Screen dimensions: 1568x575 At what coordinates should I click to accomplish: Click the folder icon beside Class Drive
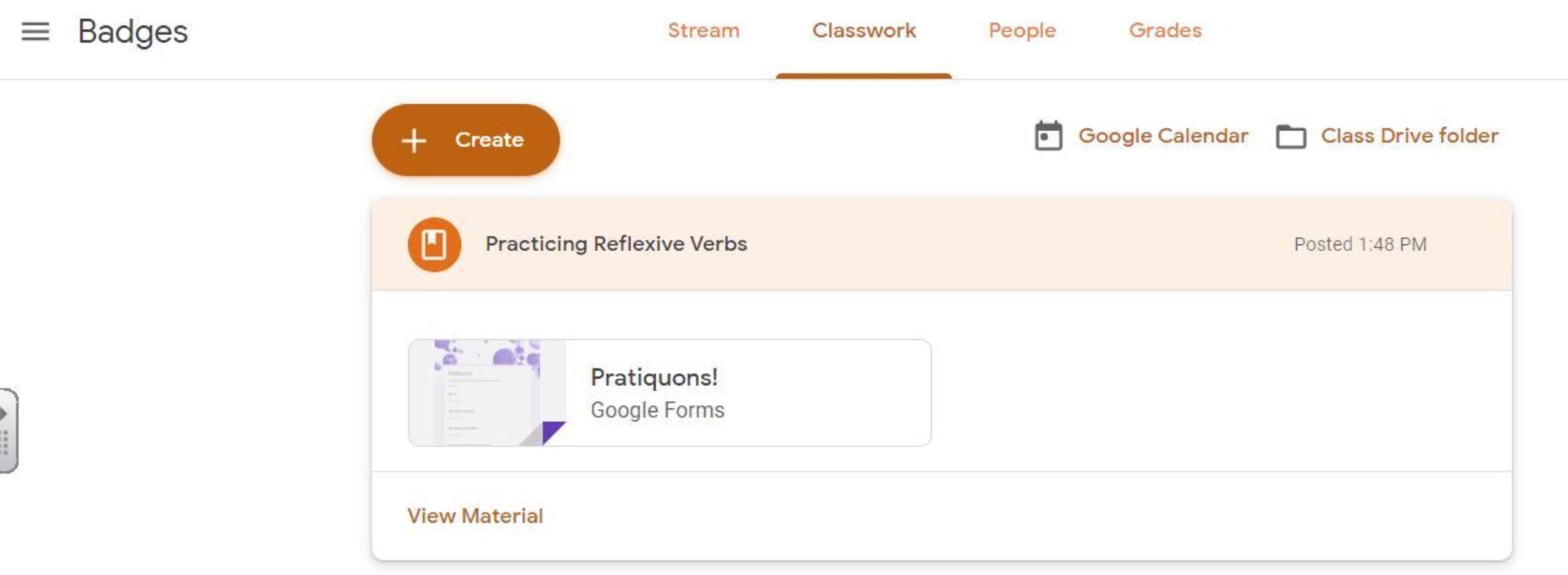(1291, 137)
